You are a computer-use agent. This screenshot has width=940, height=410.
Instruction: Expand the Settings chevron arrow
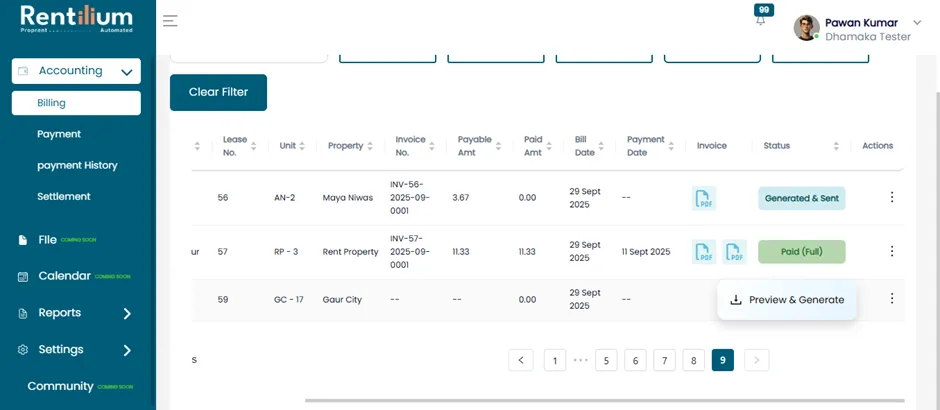point(127,350)
